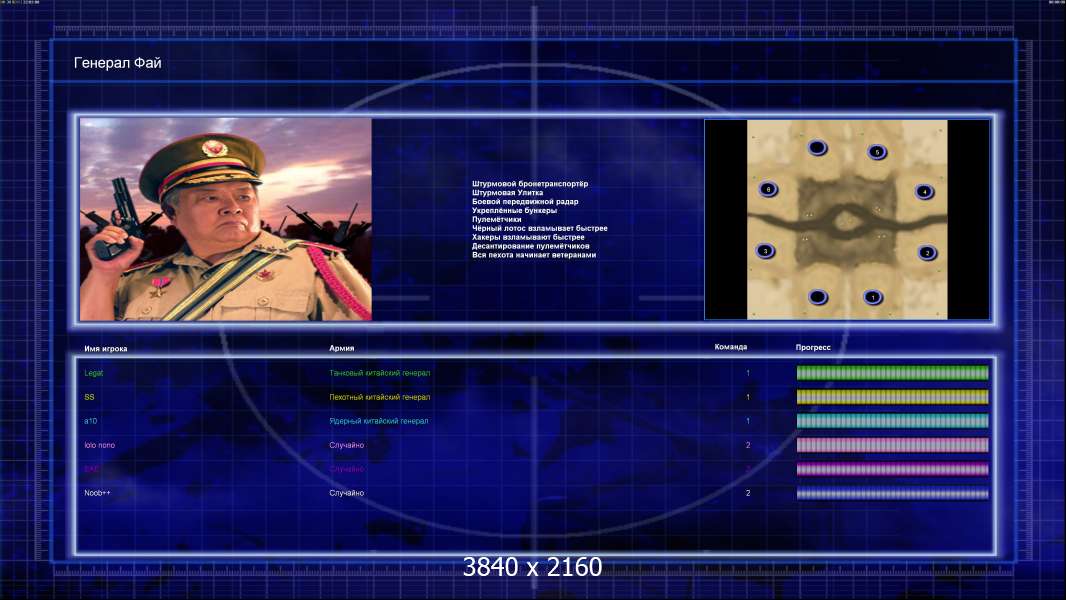The height and width of the screenshot is (600, 1066).
Task: Select player name "Legat"
Action: pos(94,373)
